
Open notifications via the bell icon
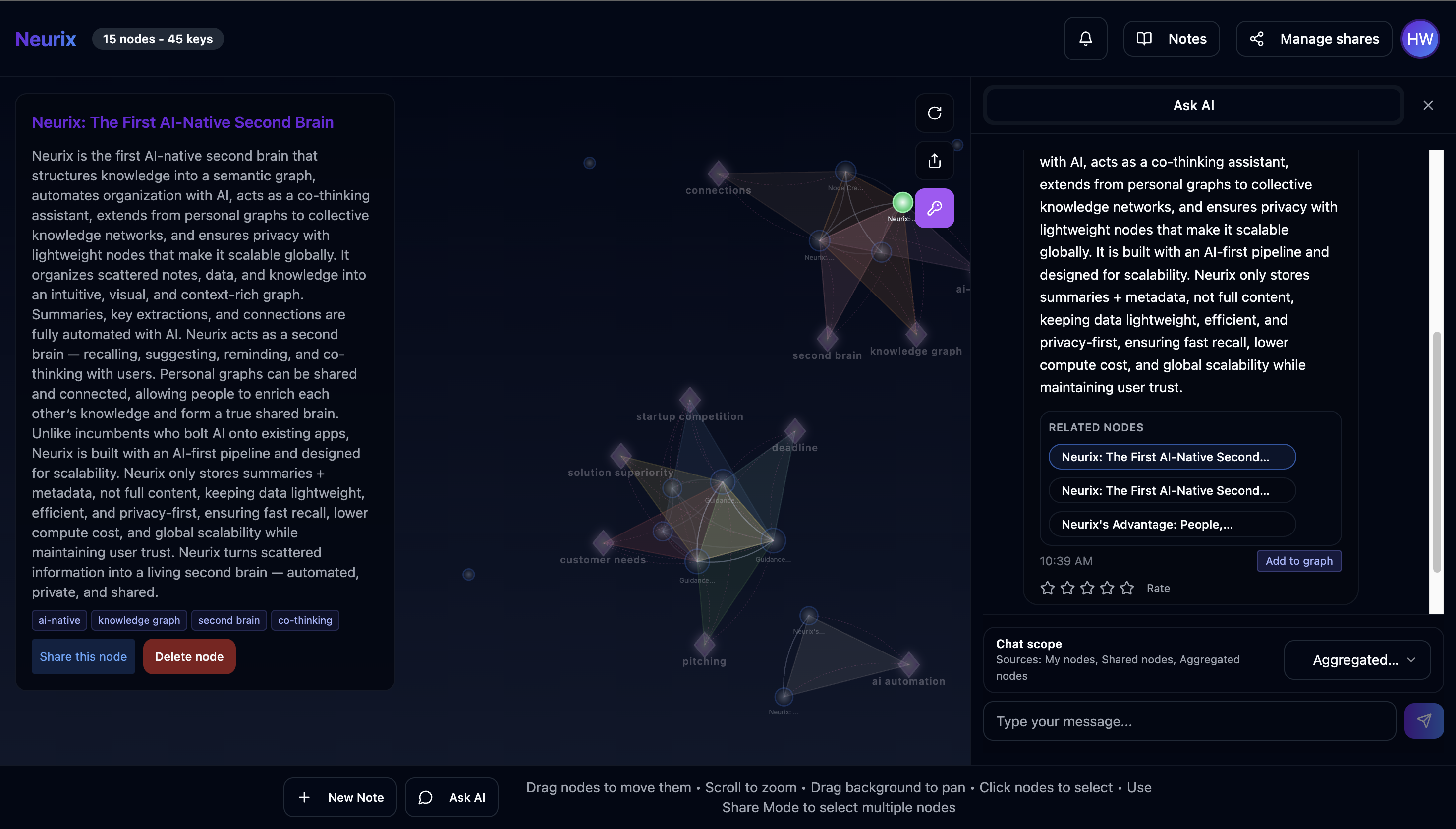(x=1085, y=38)
